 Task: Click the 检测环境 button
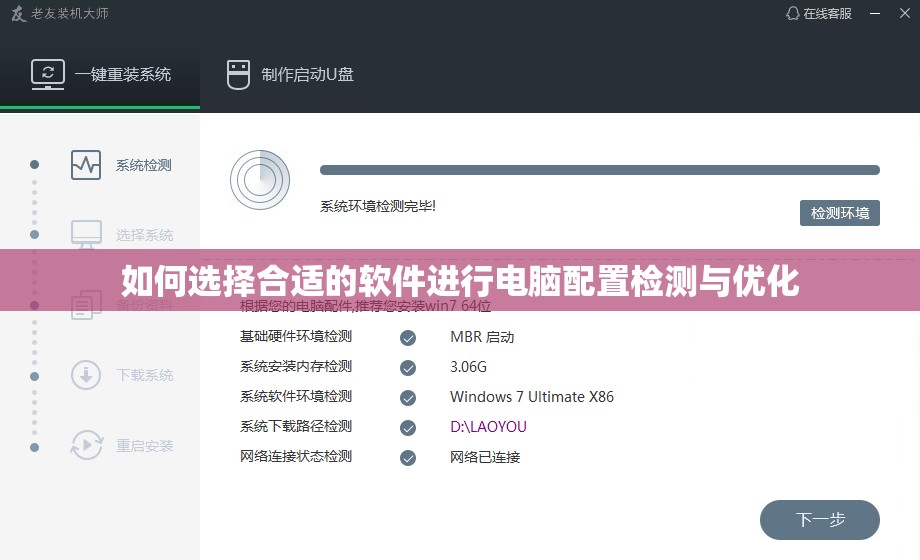[840, 213]
